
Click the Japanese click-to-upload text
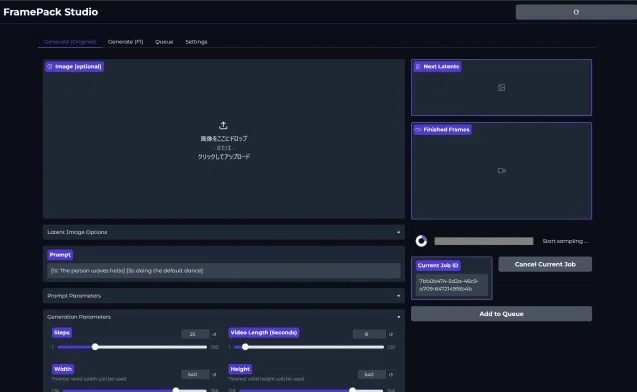(224, 157)
